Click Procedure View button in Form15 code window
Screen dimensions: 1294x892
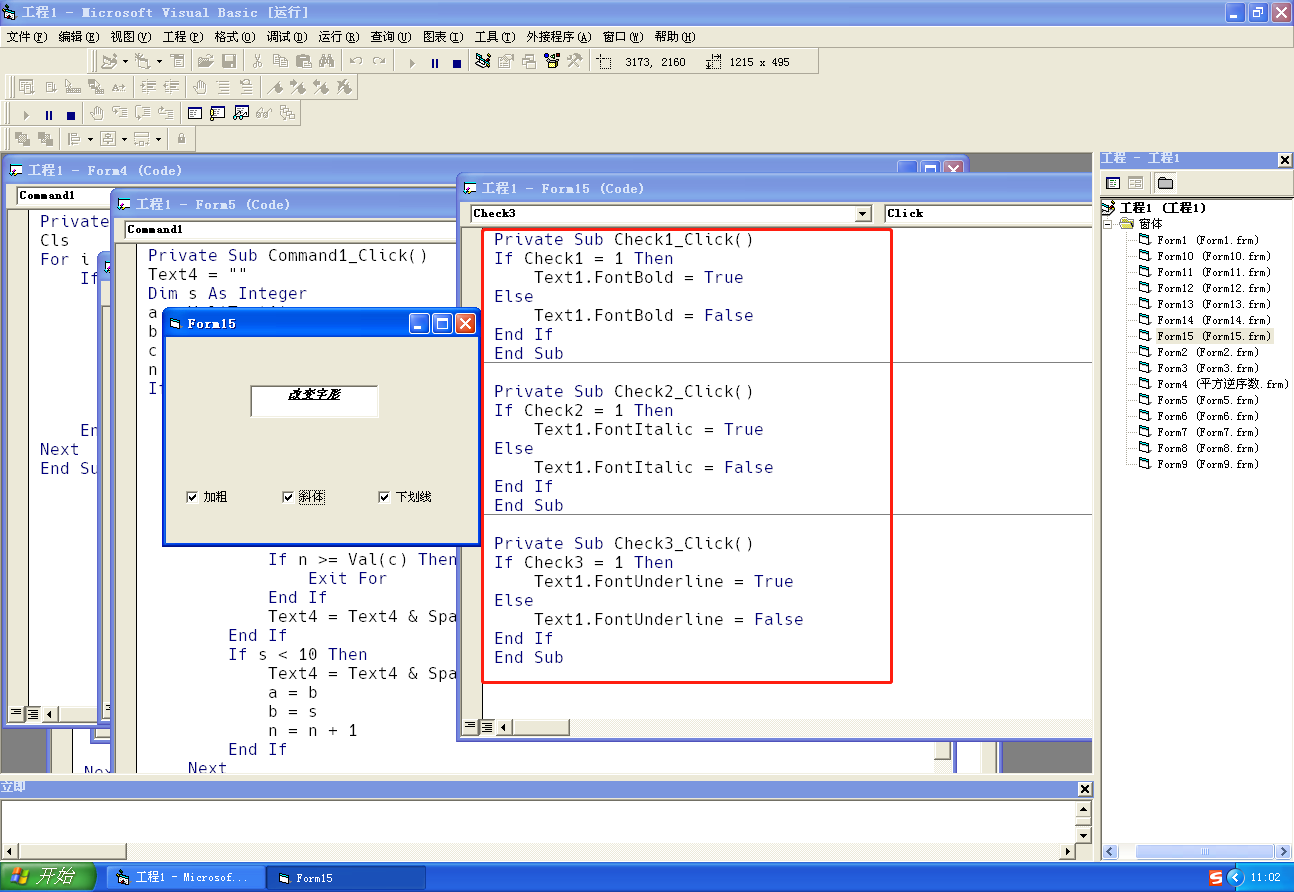pos(470,727)
